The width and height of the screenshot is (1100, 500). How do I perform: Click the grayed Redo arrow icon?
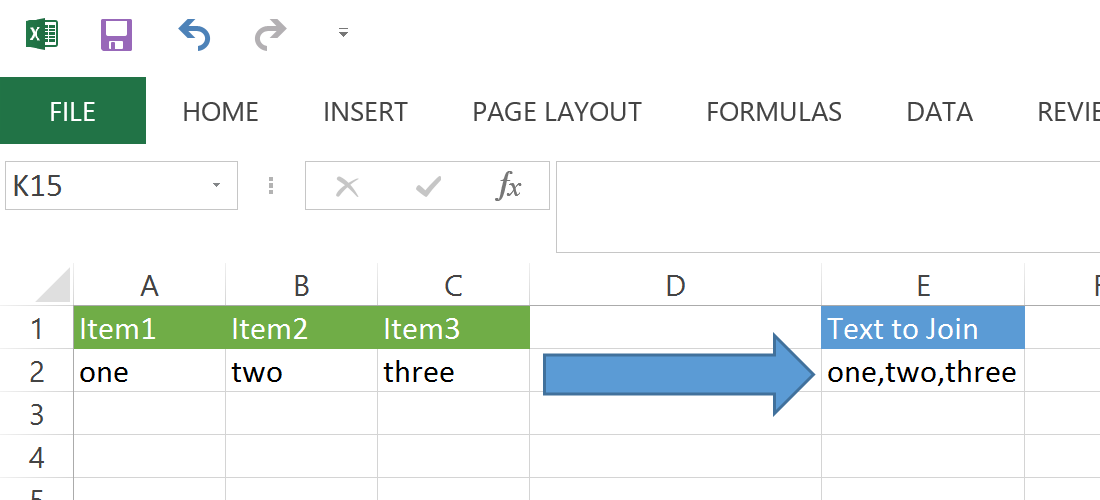(x=271, y=34)
